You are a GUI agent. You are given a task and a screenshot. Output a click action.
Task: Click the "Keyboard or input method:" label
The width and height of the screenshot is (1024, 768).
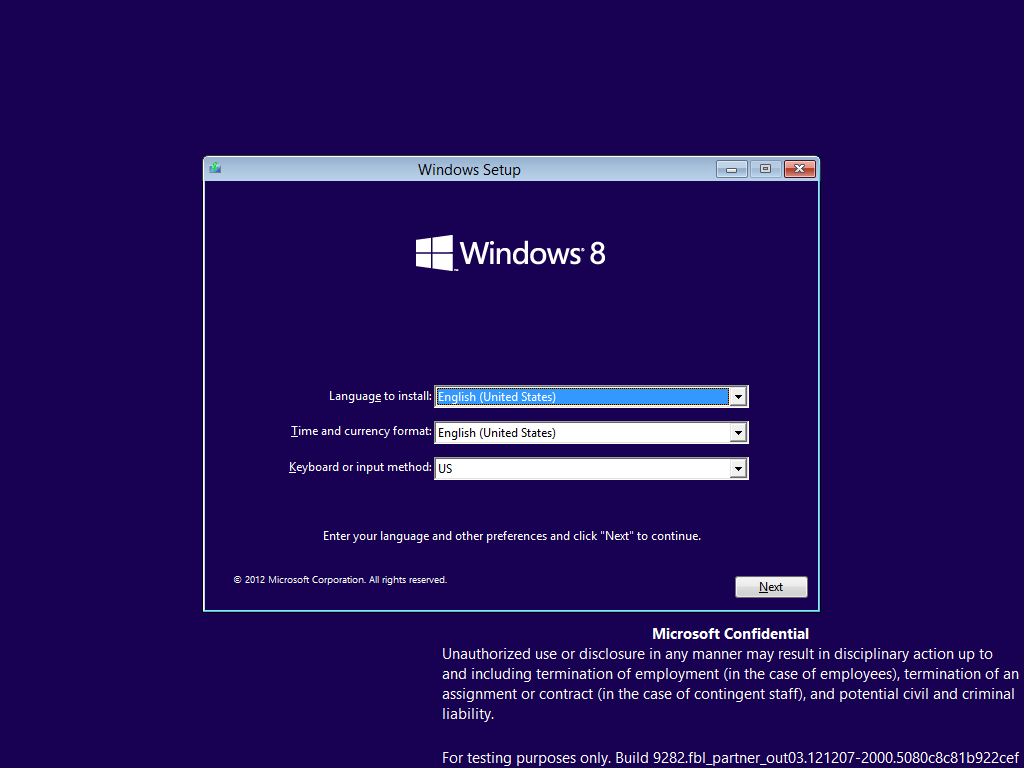tap(360, 467)
